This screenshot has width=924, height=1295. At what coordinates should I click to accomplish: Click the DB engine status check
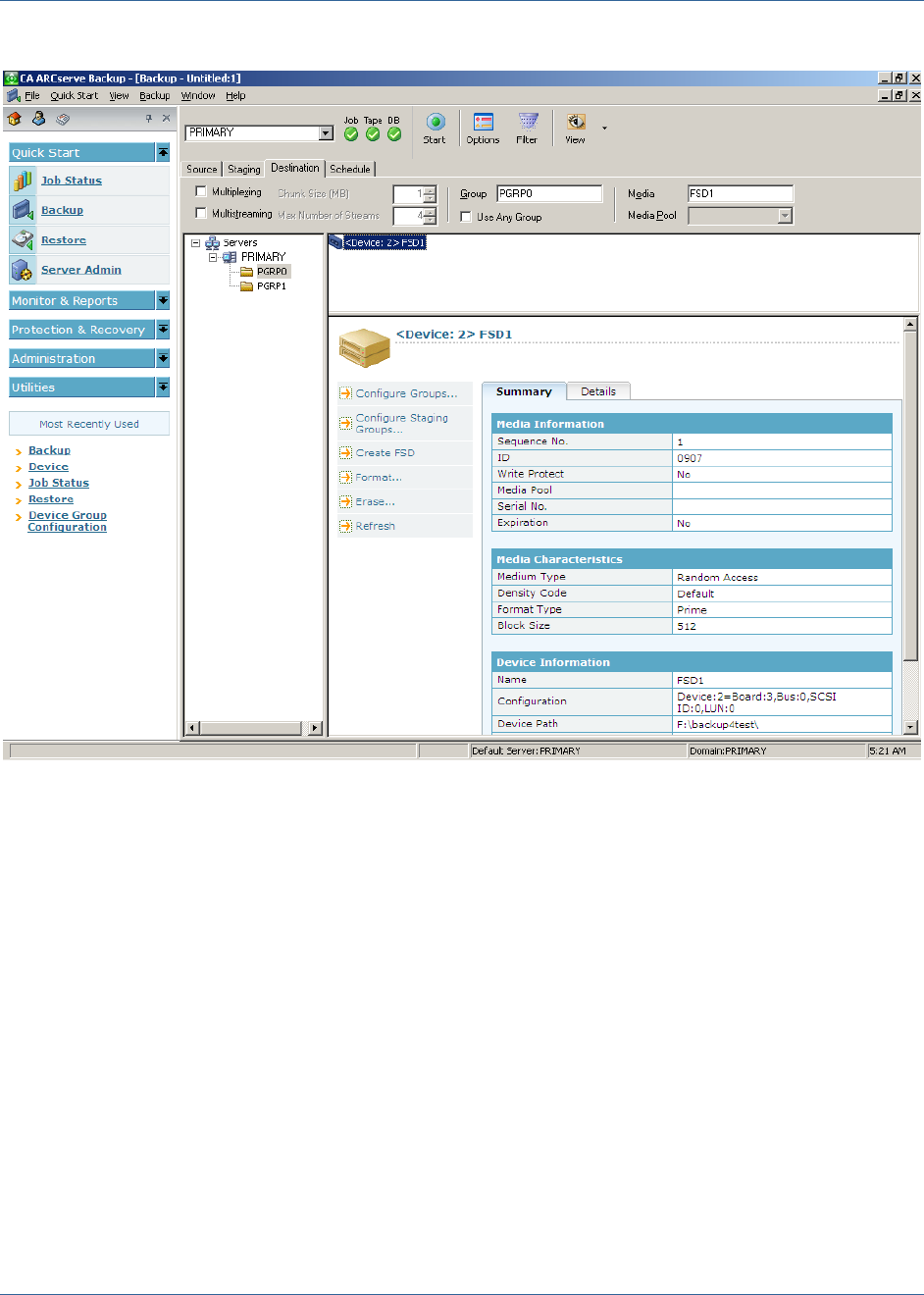394,134
